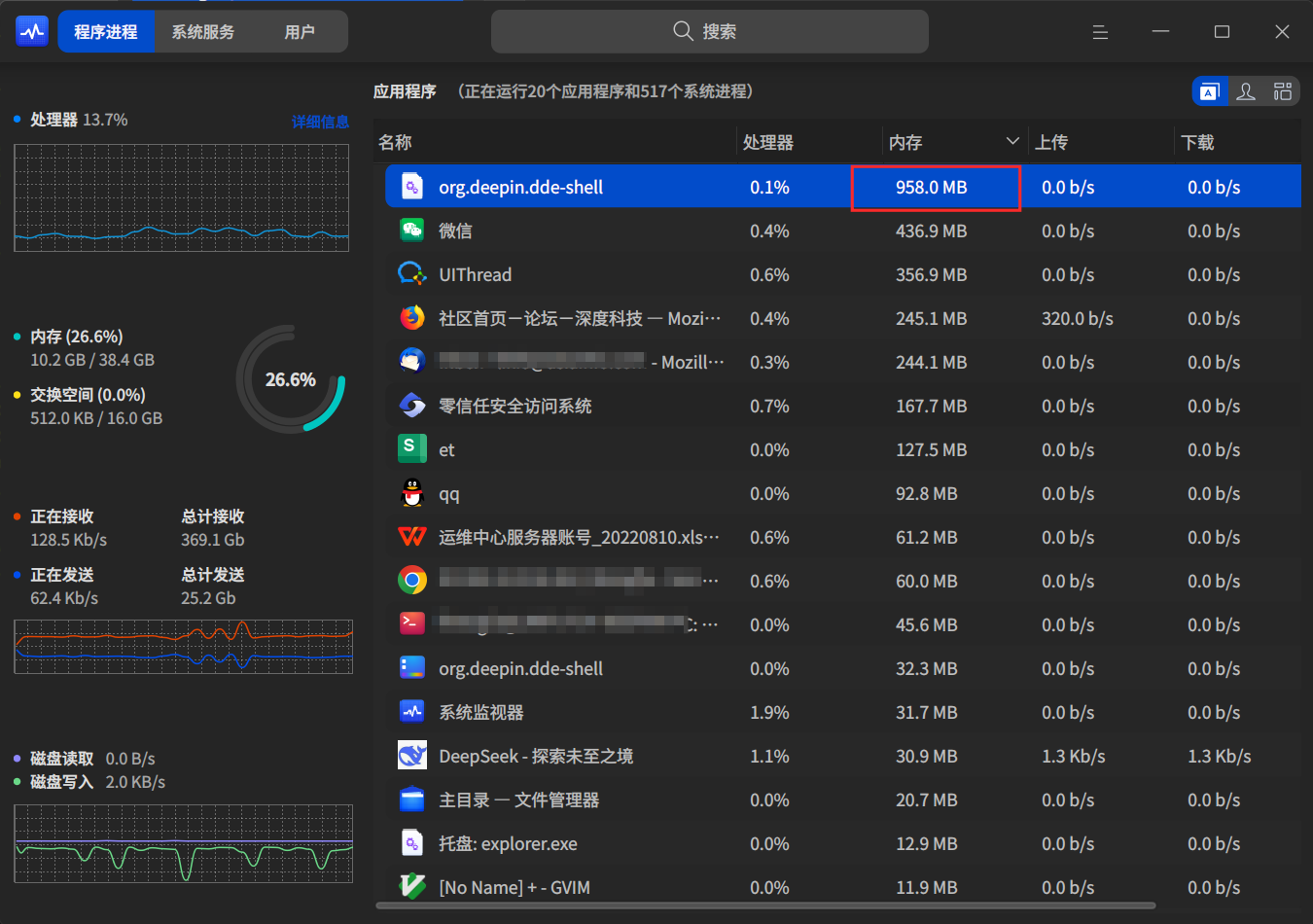Click the horizontal scrollbar of process list
Image resolution: width=1313 pixels, height=924 pixels.
tap(764, 906)
